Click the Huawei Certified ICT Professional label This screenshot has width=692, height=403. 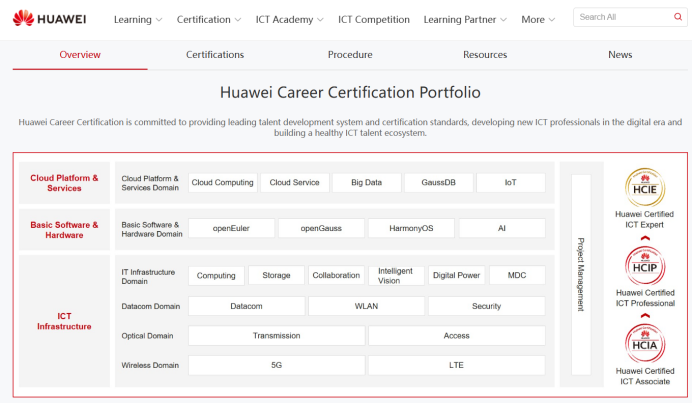point(645,298)
